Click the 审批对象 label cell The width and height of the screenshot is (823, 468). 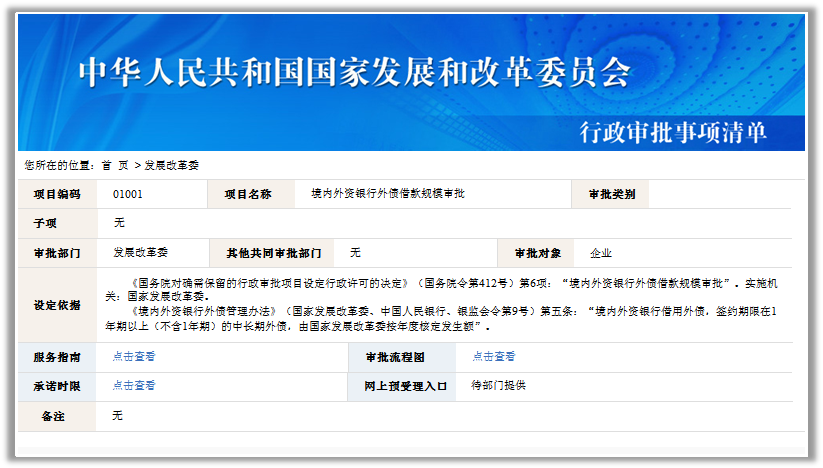pos(536,253)
